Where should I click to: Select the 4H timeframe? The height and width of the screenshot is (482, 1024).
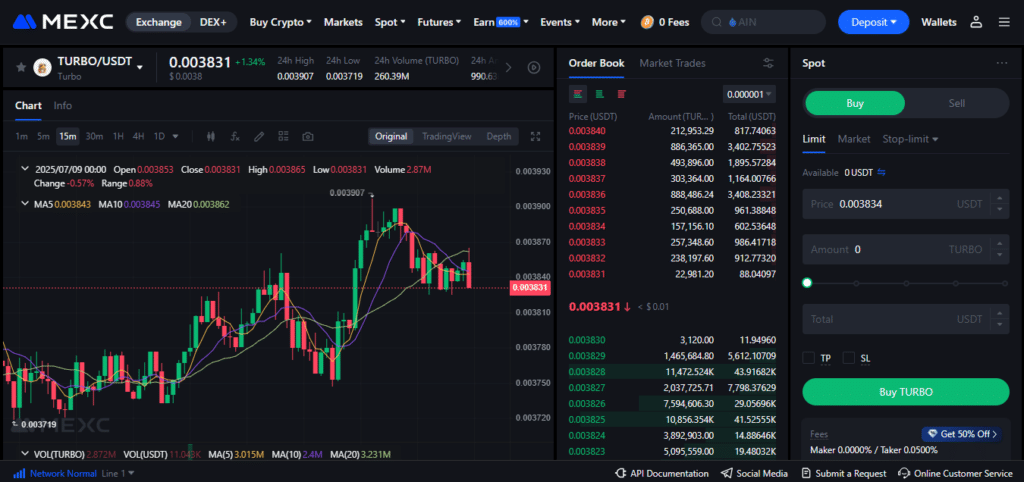point(138,137)
